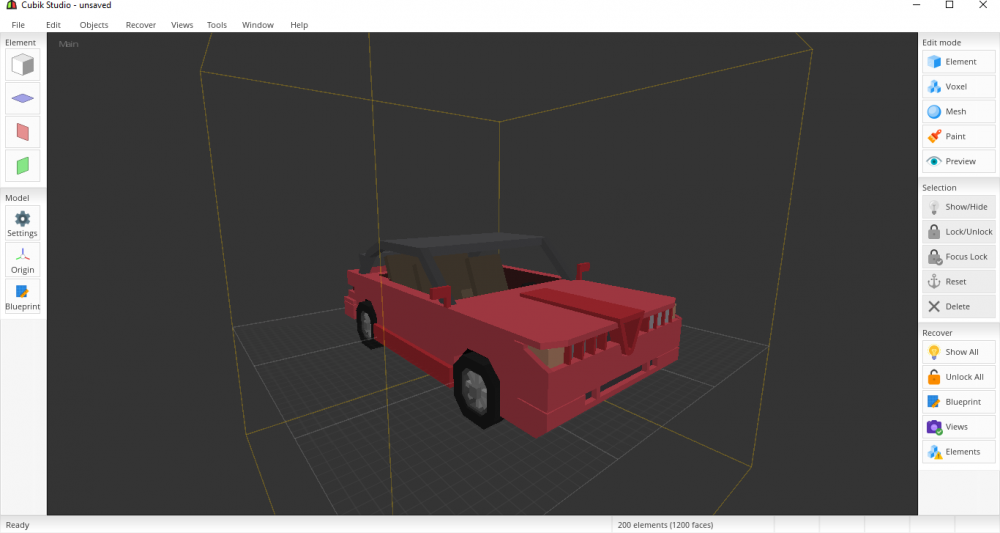Toggle Focus Lock

click(x=958, y=257)
